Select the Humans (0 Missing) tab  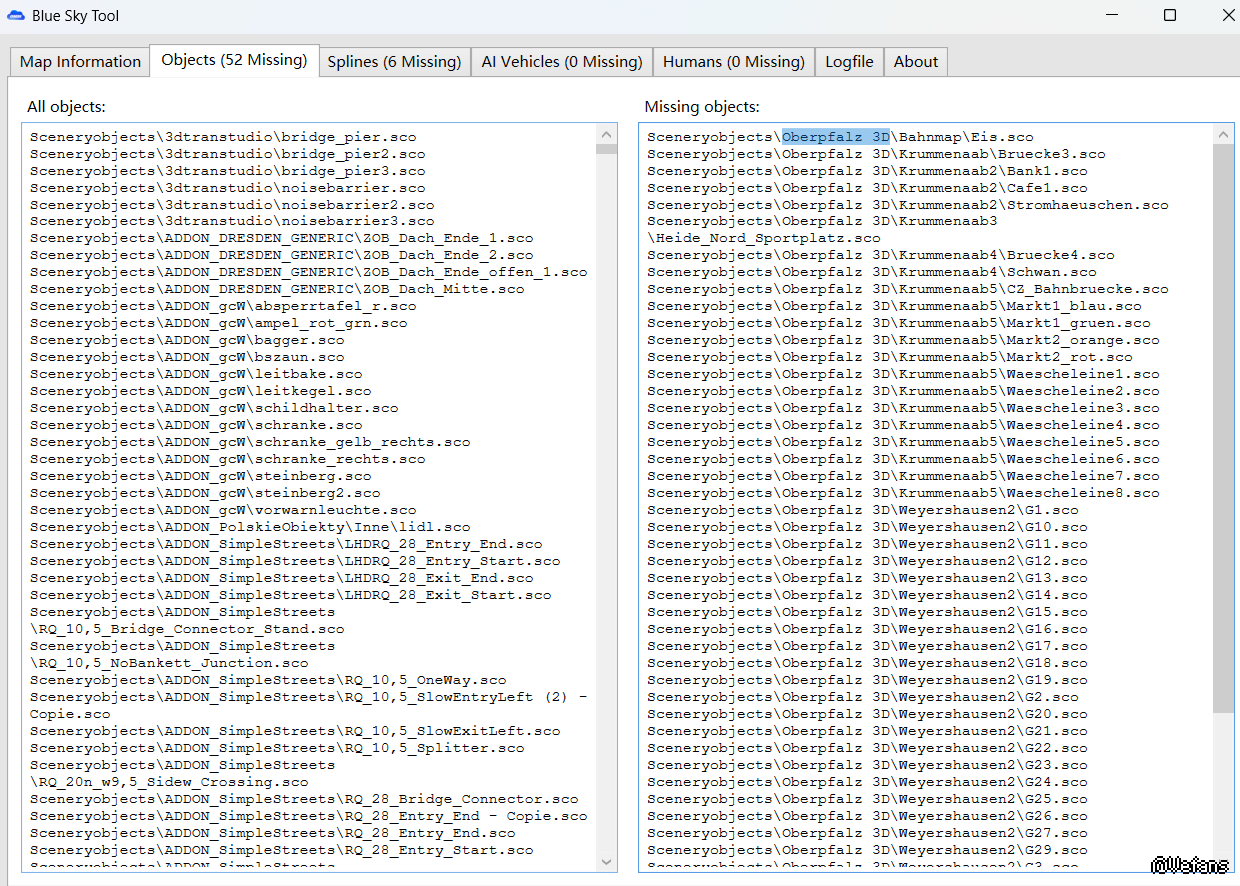[x=733, y=62]
